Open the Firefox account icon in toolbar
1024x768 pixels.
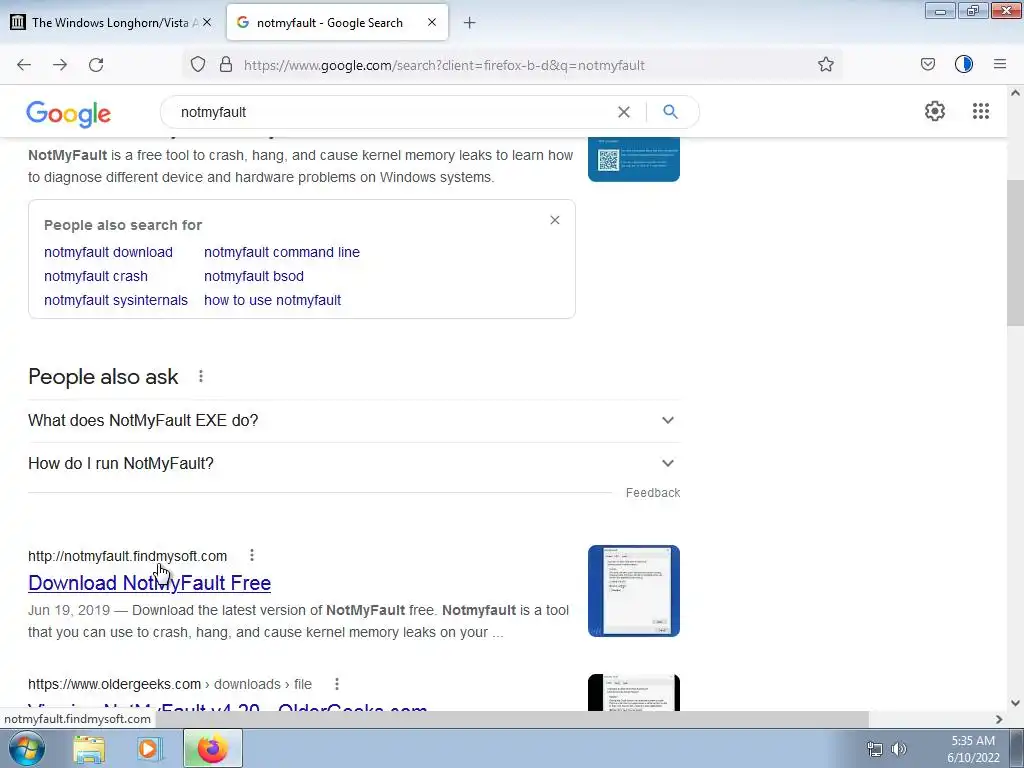click(x=964, y=65)
